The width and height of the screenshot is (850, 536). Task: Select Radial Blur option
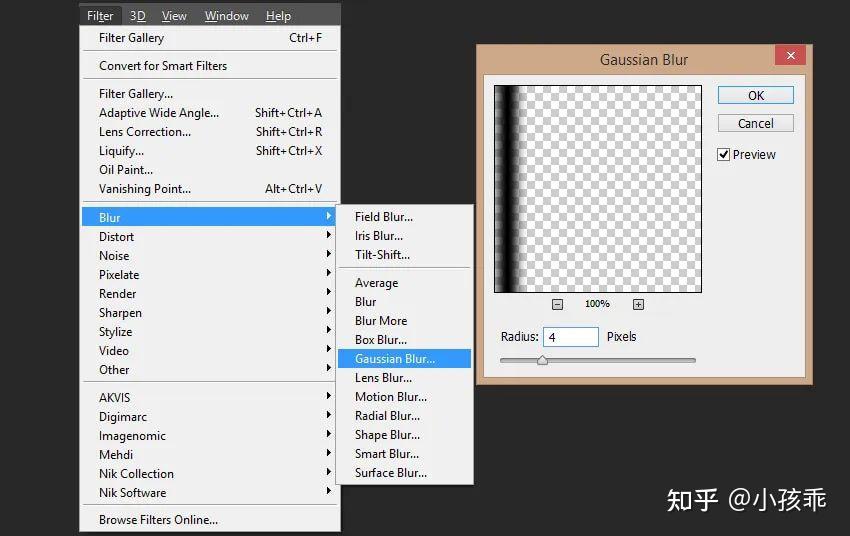click(404, 415)
